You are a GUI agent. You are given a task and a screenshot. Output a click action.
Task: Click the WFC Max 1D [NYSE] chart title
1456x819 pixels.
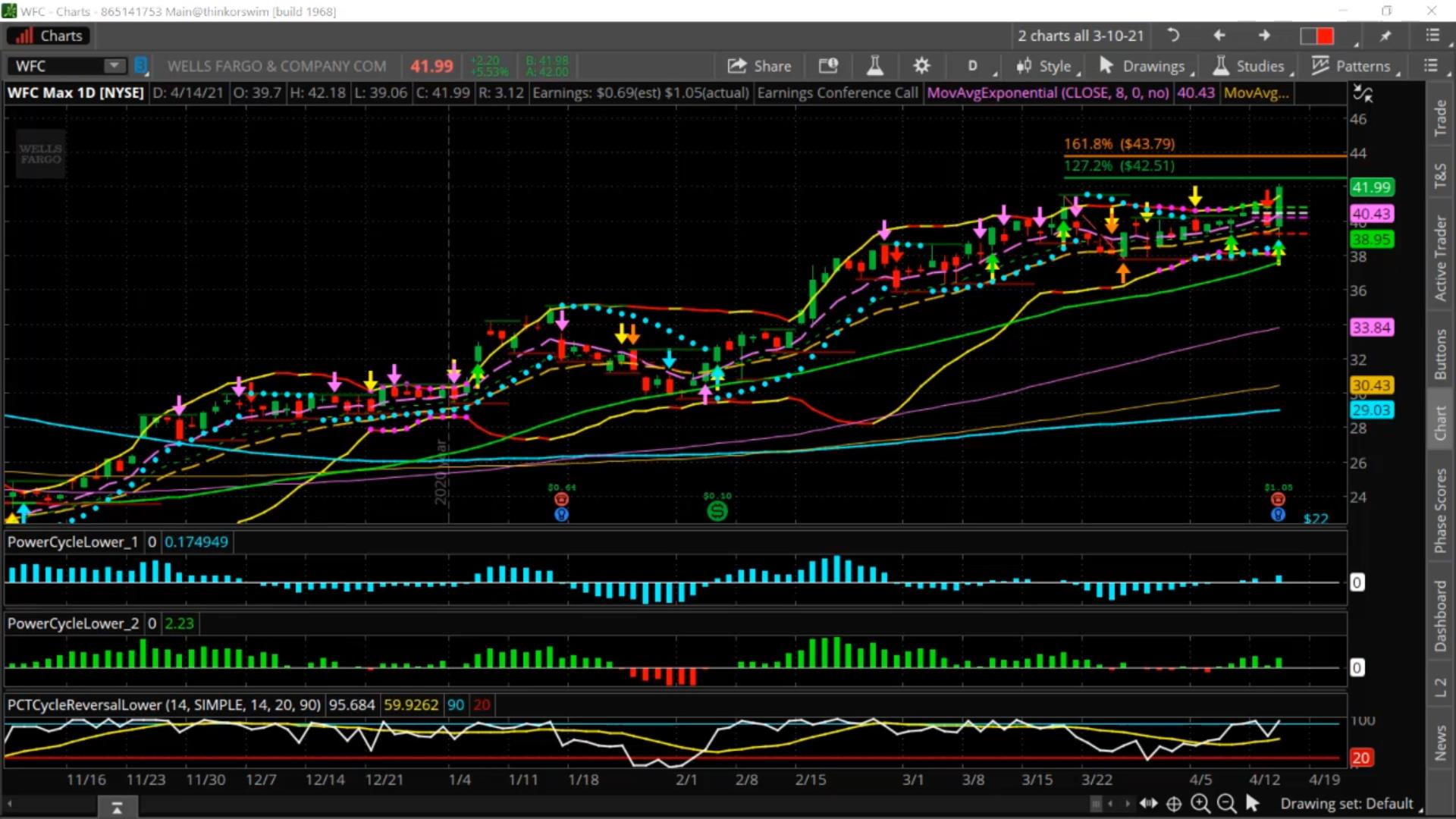(76, 93)
